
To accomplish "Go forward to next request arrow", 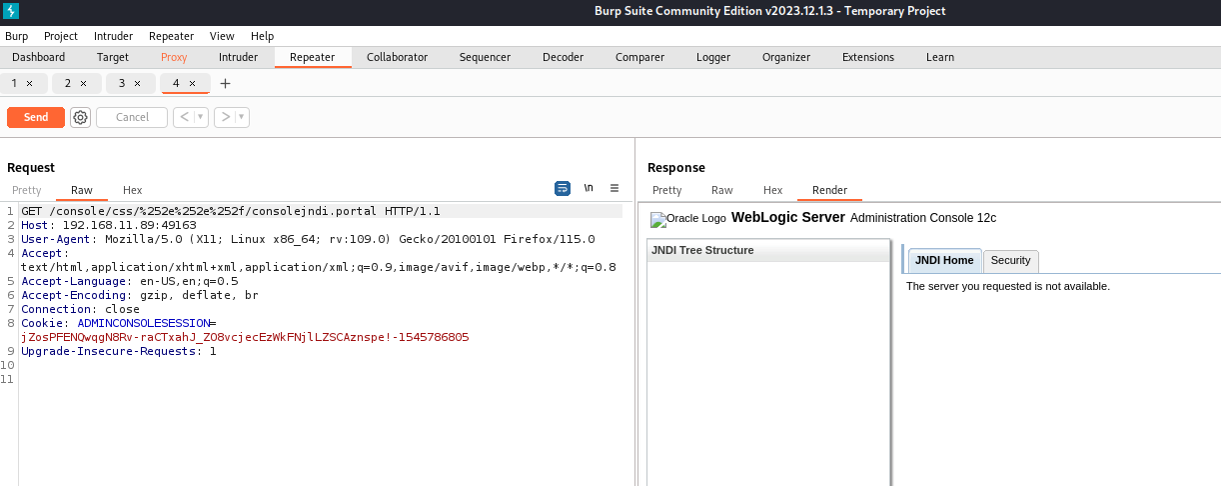I will [x=225, y=117].
